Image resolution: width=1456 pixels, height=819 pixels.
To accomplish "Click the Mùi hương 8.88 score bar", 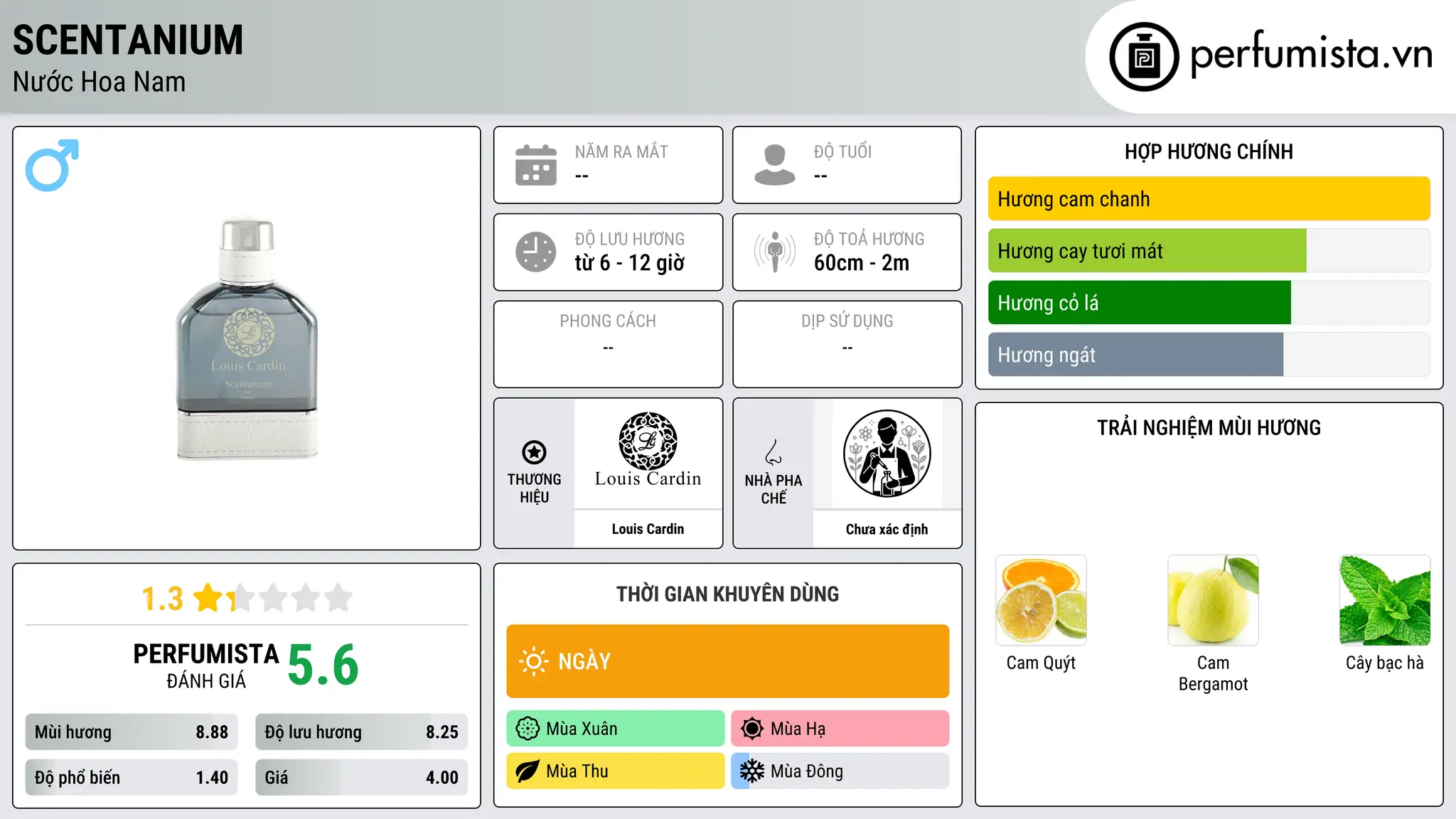I will pos(132,732).
